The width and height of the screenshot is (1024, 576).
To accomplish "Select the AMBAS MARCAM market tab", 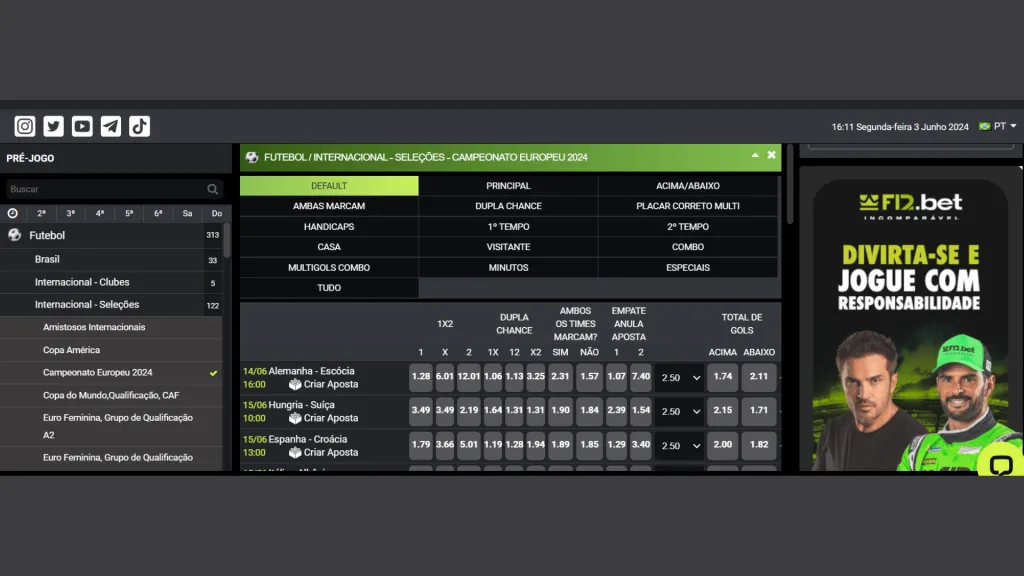I will (x=328, y=206).
